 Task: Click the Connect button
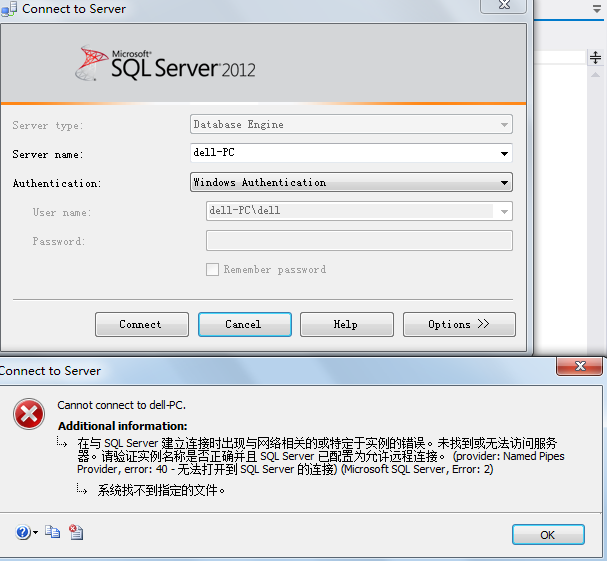click(142, 324)
